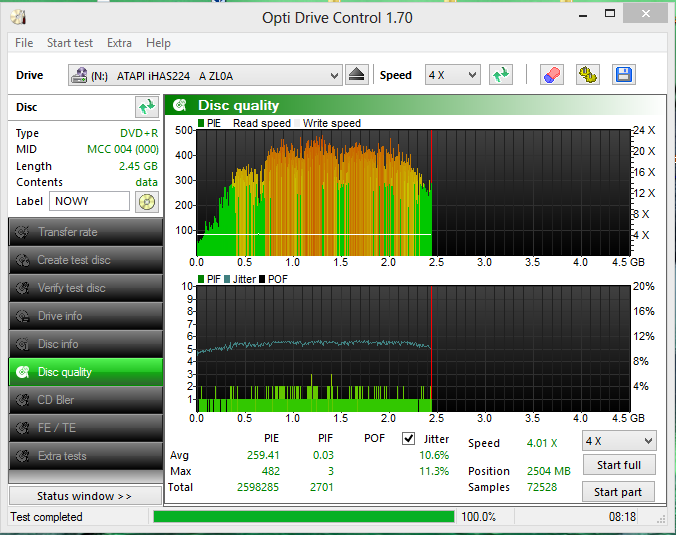Click the MID value MCC 004 (000)
The image size is (676, 535).
coord(123,150)
